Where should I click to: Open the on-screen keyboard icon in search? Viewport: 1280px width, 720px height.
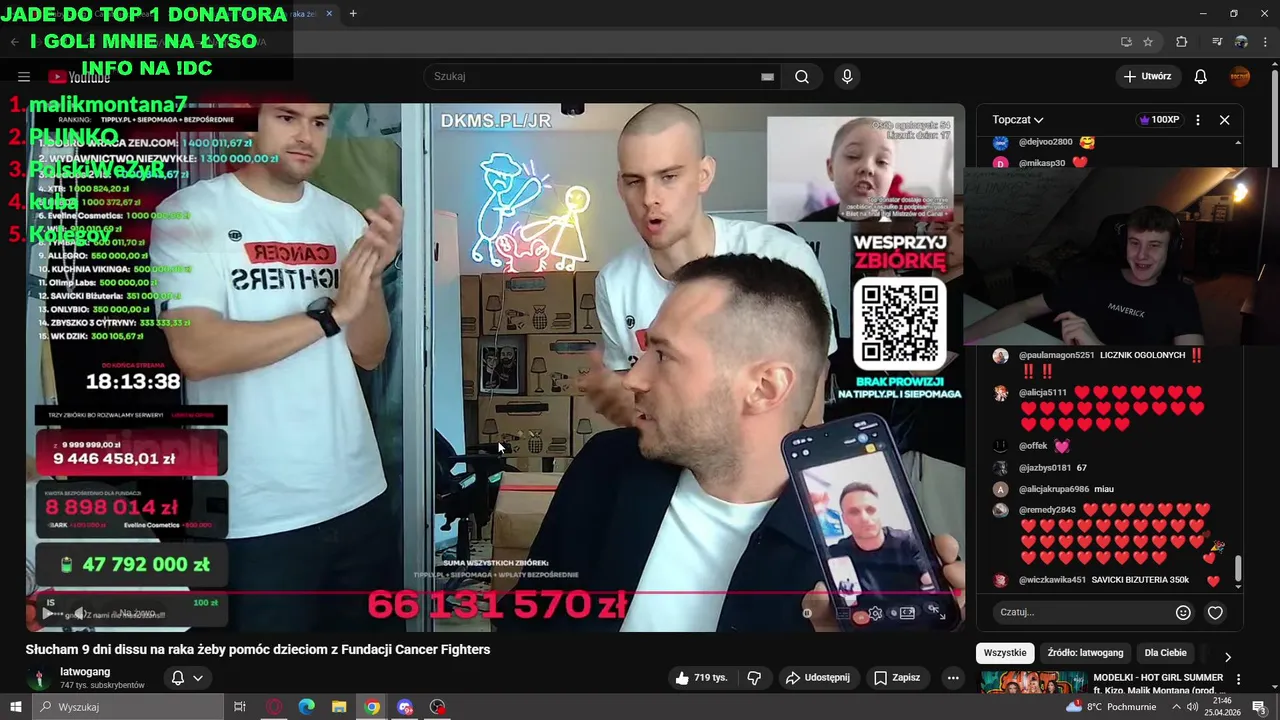point(767,76)
